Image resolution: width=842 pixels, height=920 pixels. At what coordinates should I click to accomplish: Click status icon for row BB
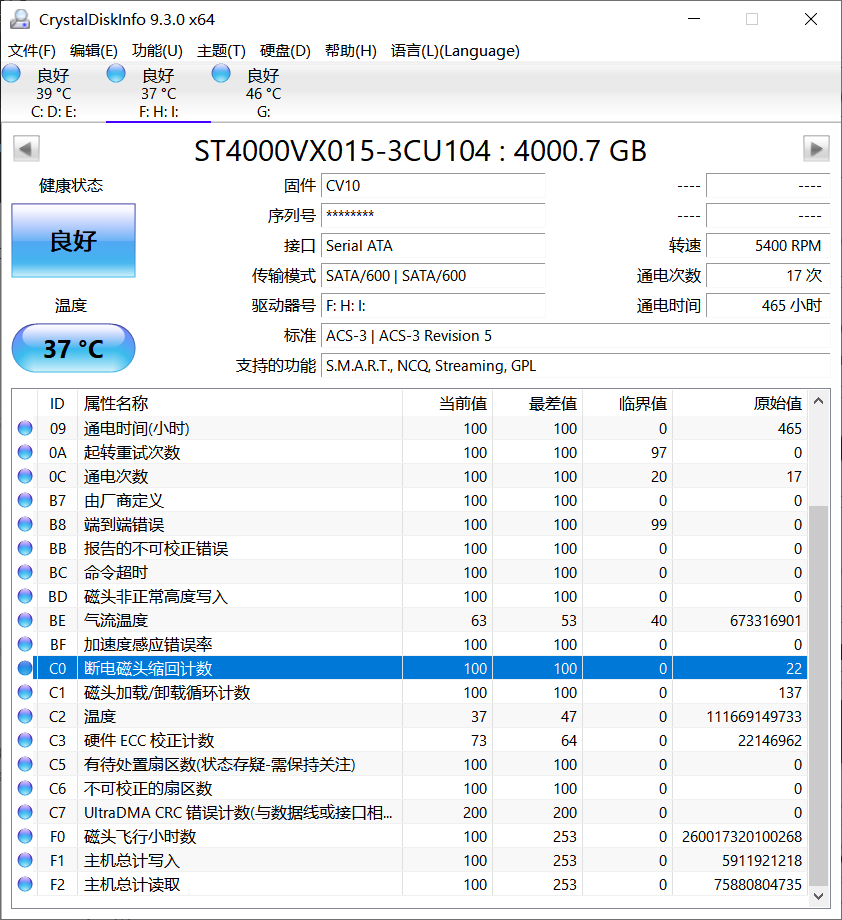[x=25, y=548]
